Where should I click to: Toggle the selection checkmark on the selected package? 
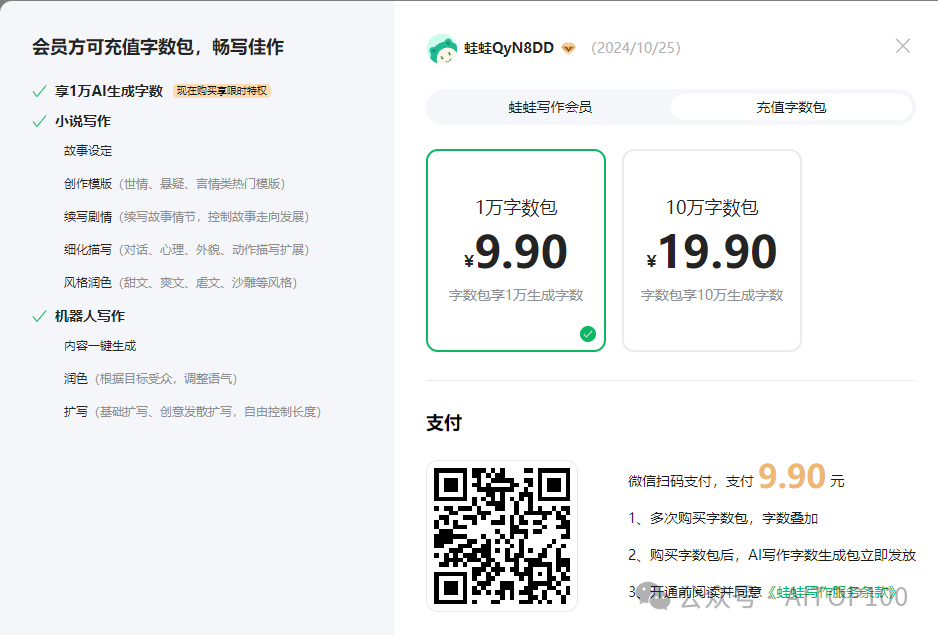pos(589,333)
